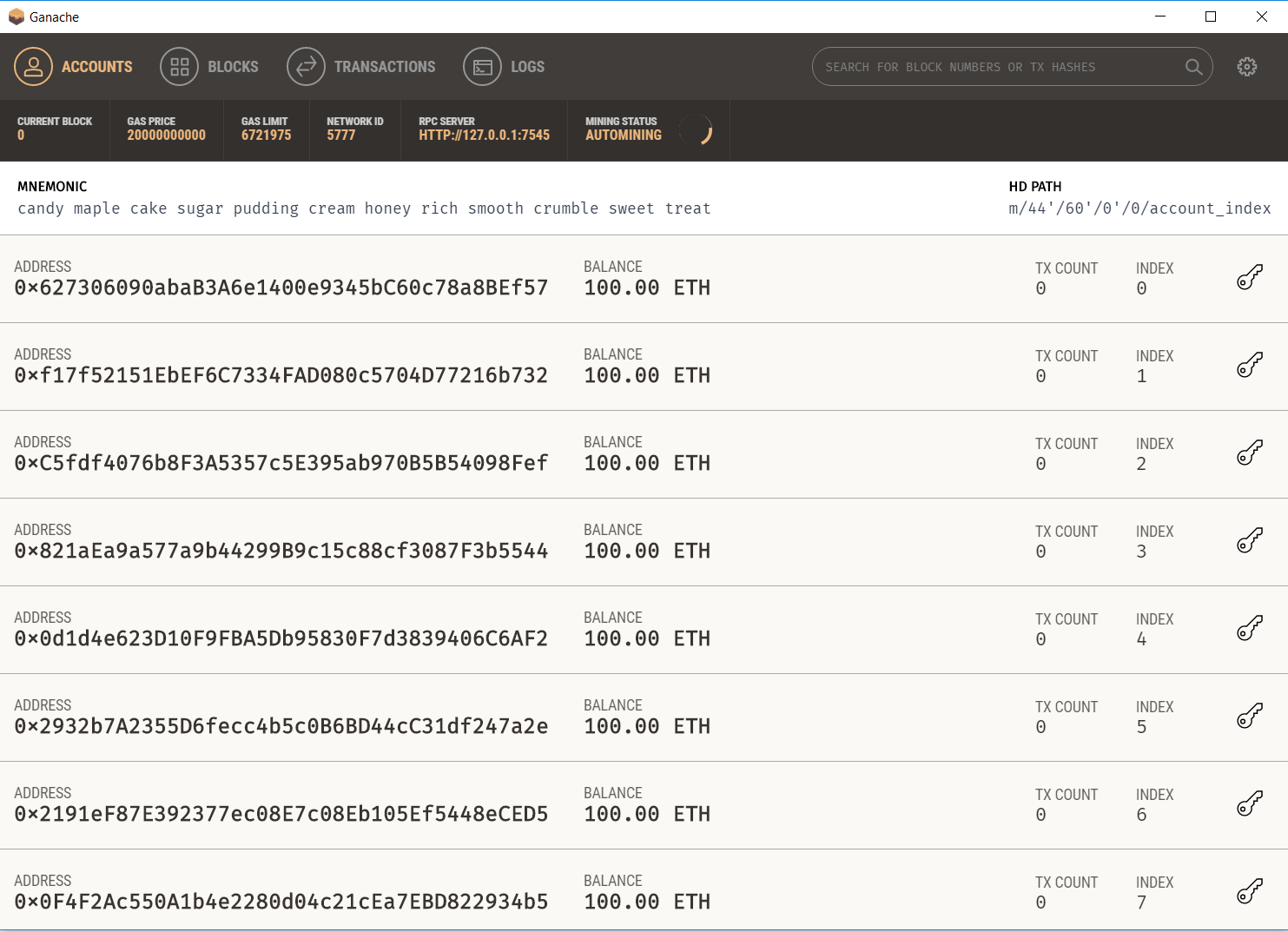
Task: Switch to the BLOCKS tab label
Action: pos(233,67)
